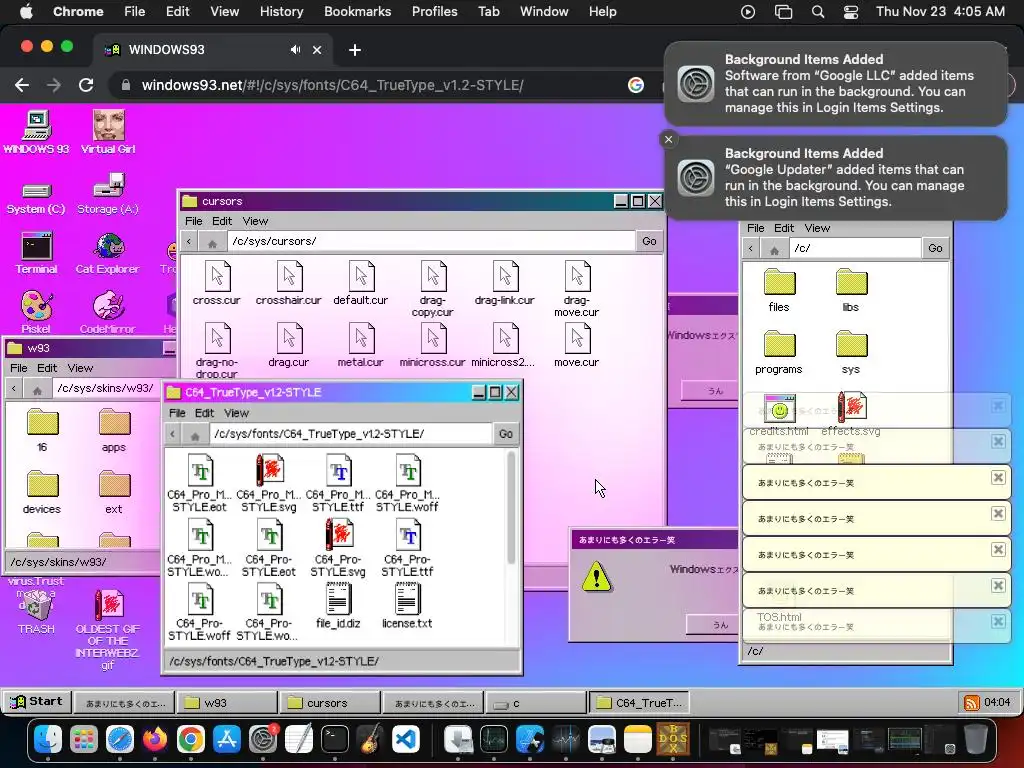Go back in /c/ window
Image resolution: width=1024 pixels, height=768 pixels.
[750, 248]
